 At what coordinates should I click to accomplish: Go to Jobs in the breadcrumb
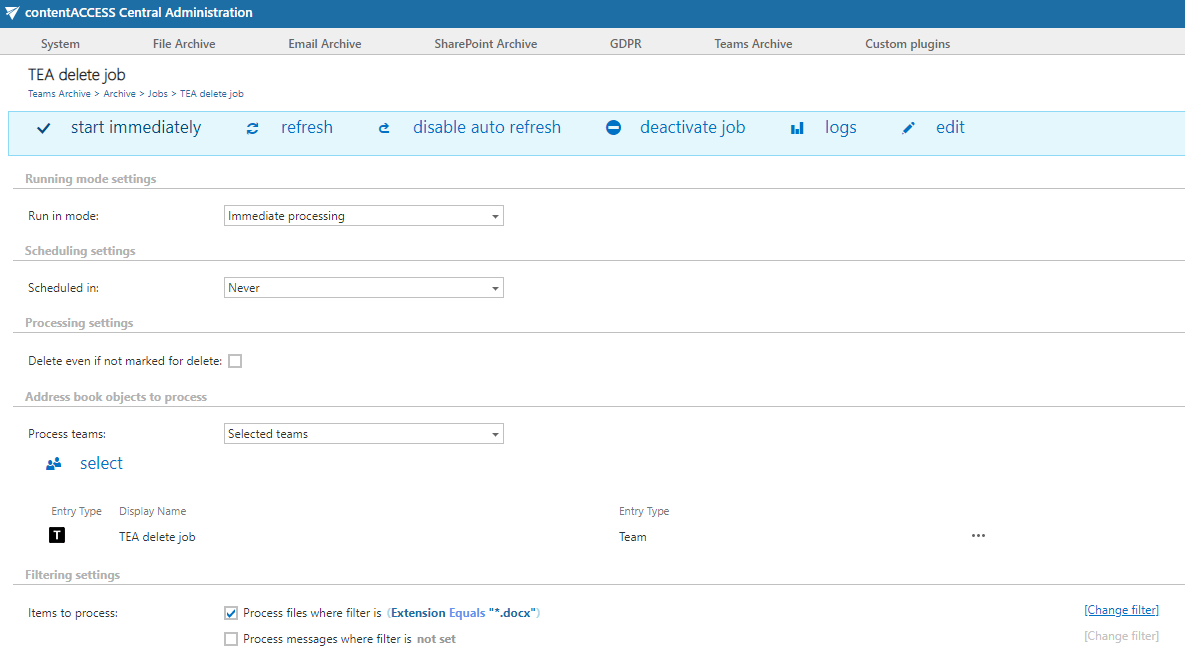click(157, 94)
